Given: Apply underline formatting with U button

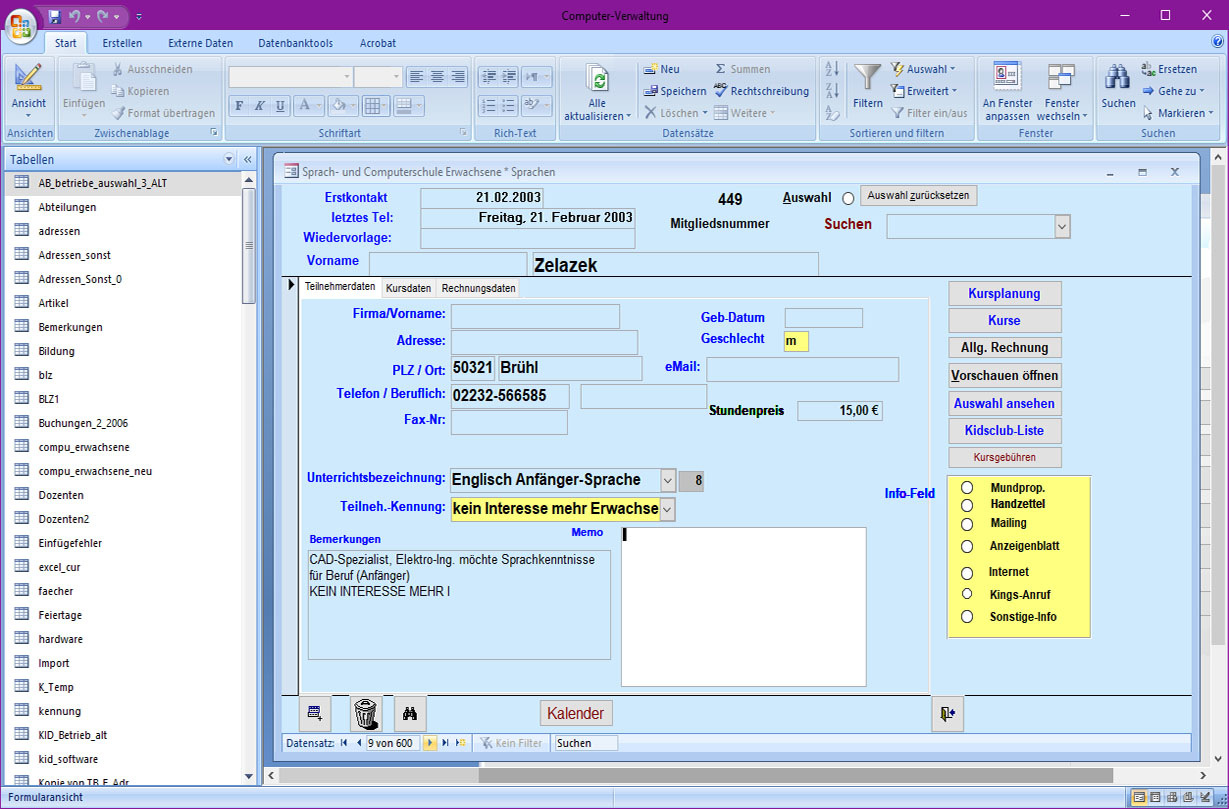Looking at the screenshot, I should tap(280, 106).
